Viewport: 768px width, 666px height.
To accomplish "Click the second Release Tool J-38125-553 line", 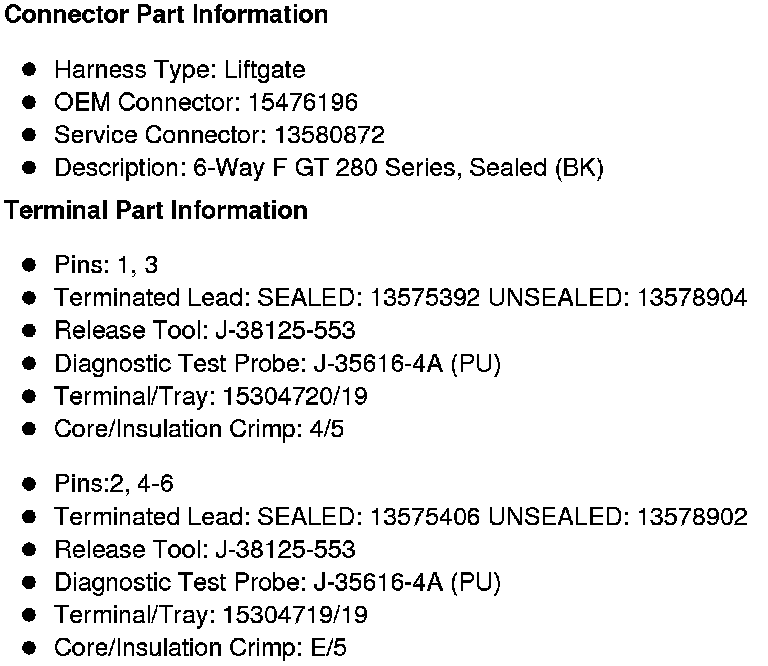I will [x=205, y=549].
